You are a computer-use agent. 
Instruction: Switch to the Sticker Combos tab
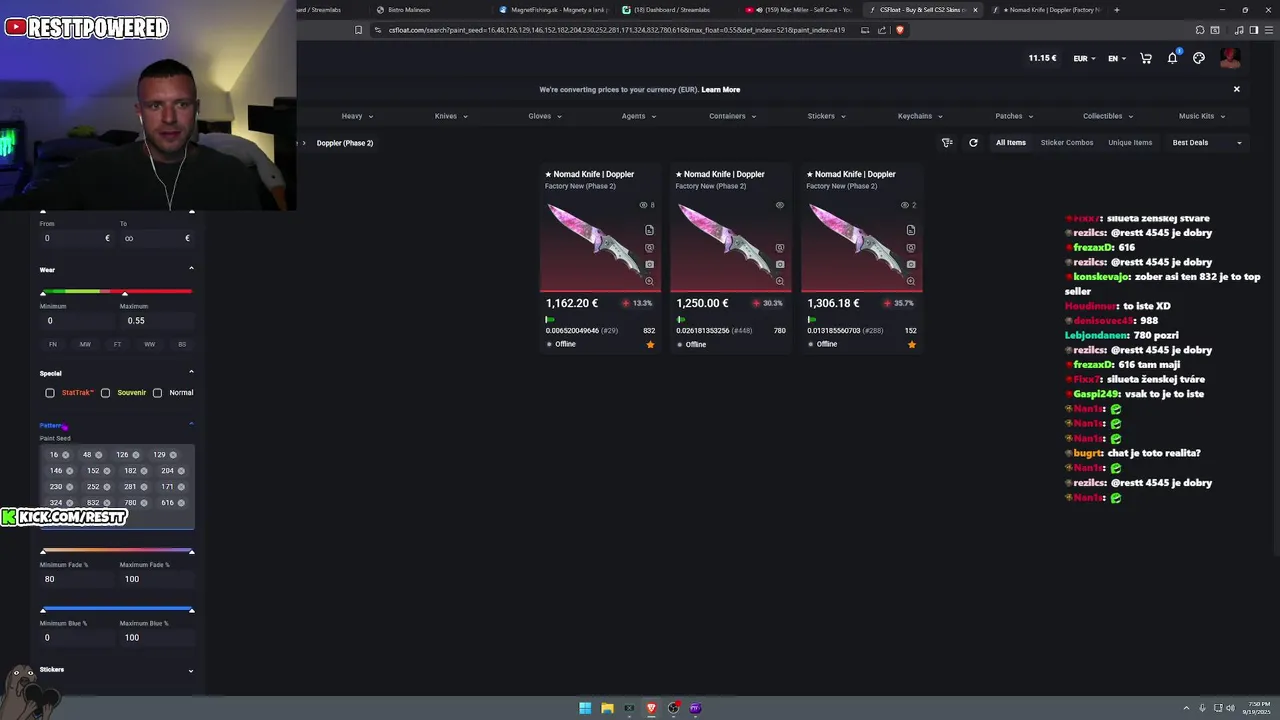1067,143
